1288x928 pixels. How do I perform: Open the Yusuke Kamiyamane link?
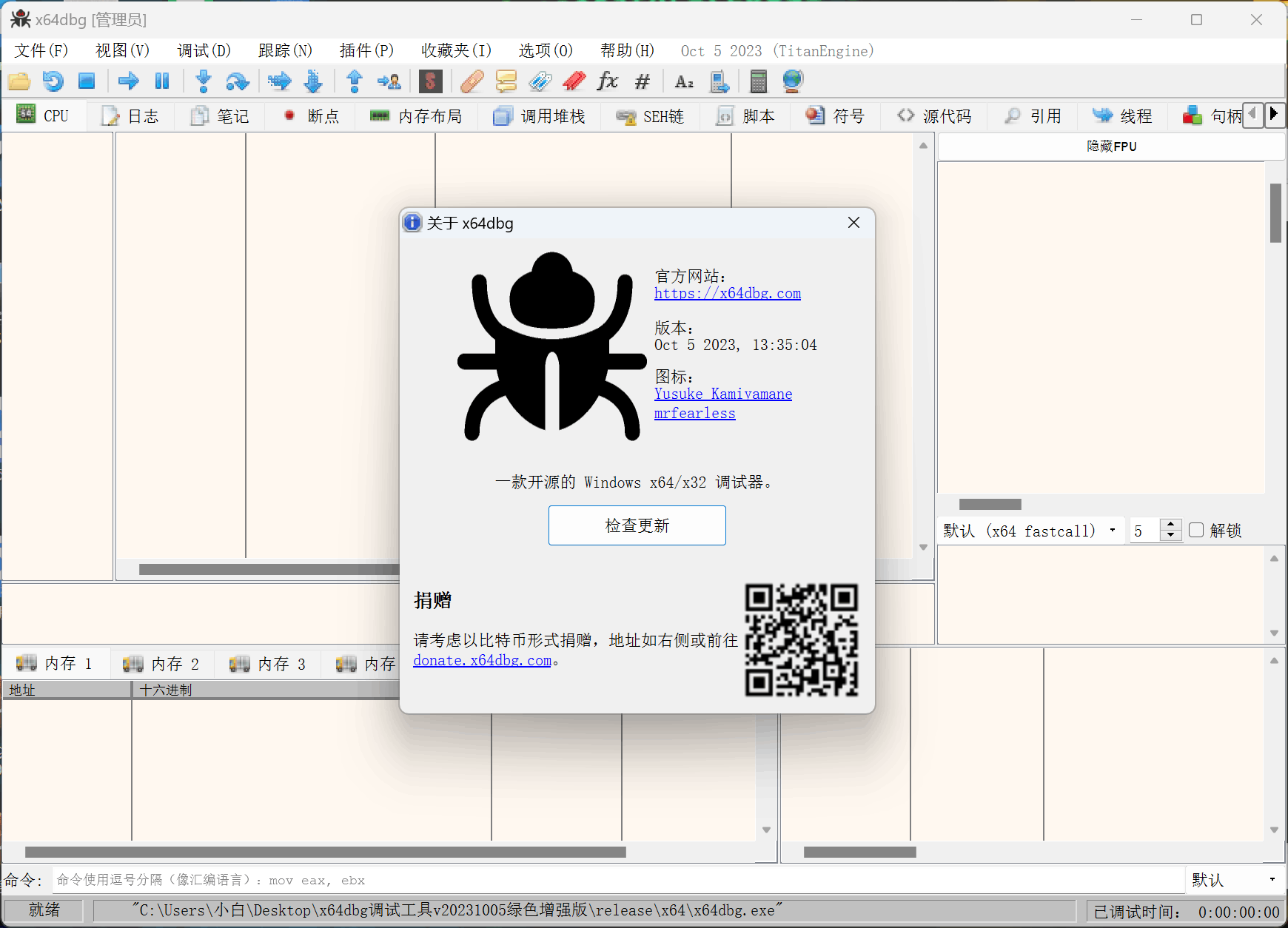(x=723, y=394)
